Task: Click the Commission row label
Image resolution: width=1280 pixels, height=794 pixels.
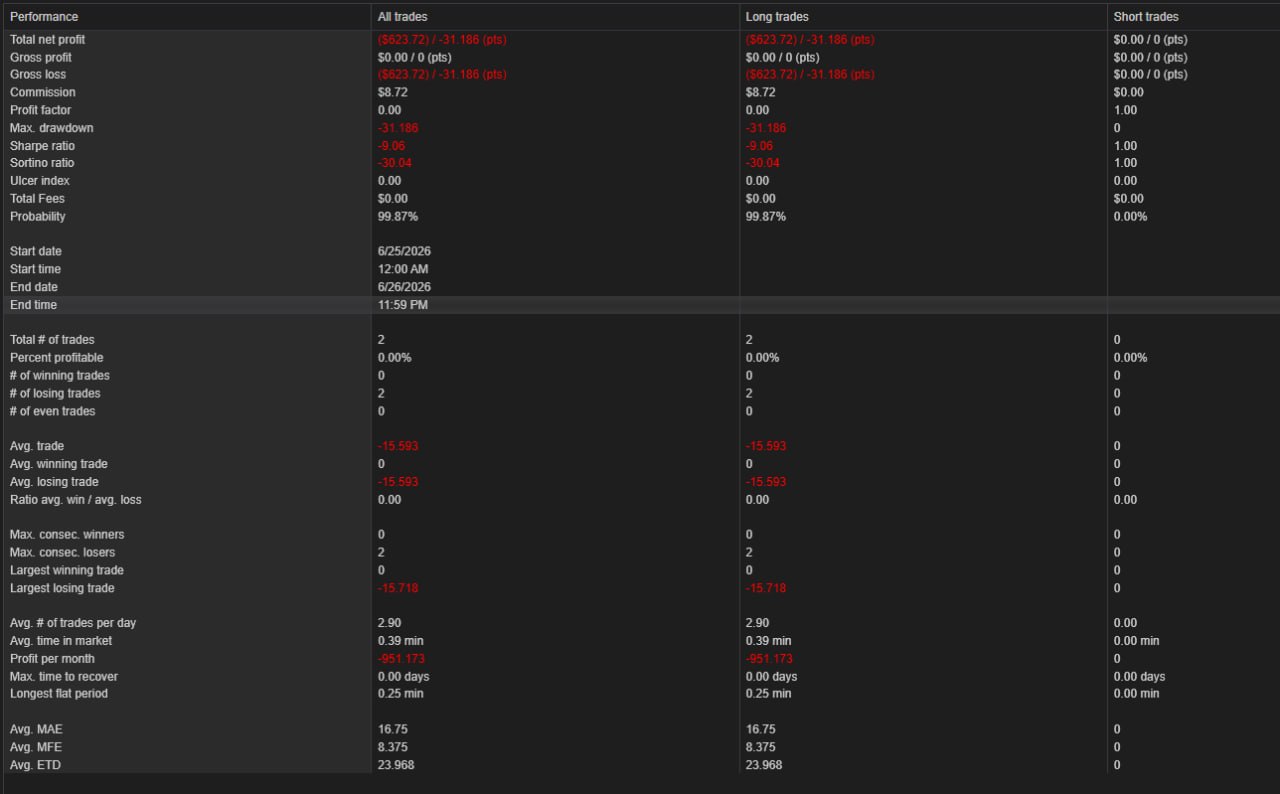Action: (42, 93)
